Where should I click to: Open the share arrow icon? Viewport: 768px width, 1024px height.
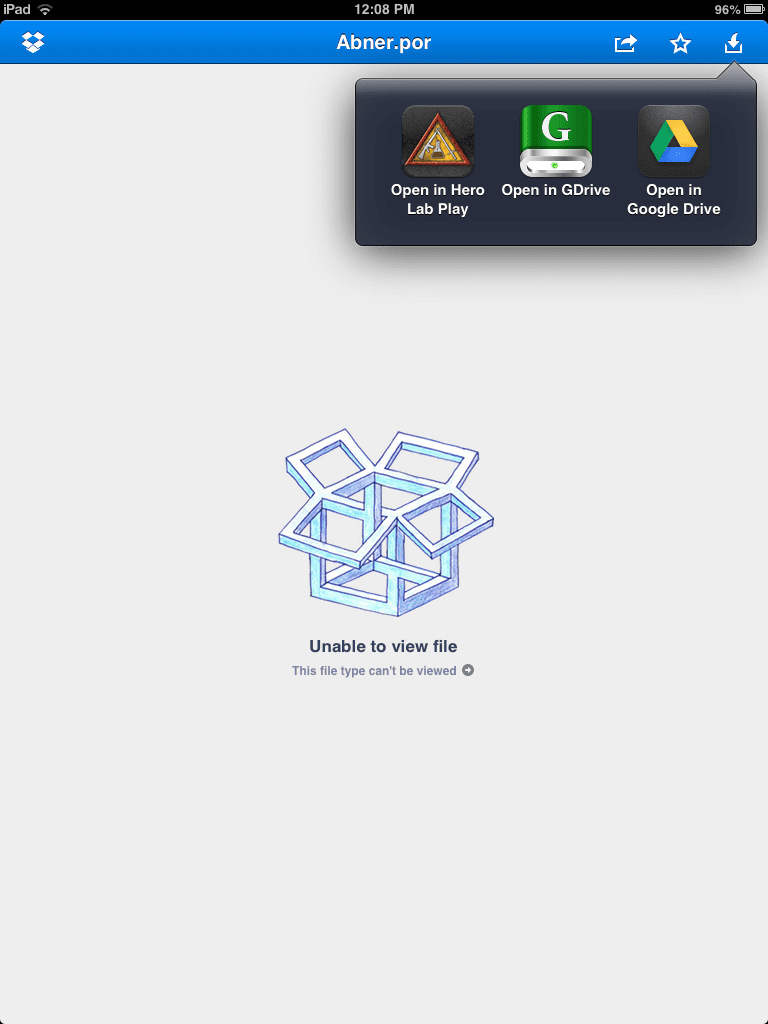[x=625, y=44]
